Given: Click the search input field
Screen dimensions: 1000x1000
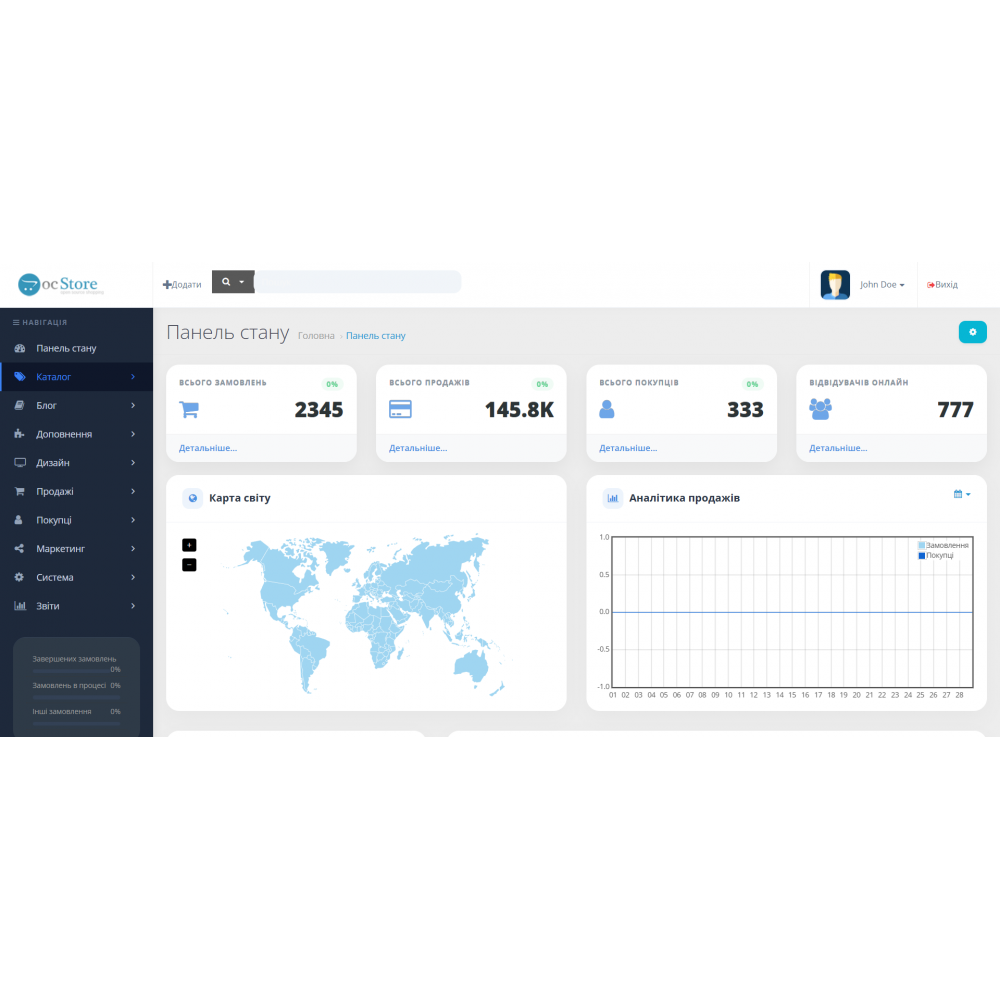Looking at the screenshot, I should click(x=358, y=282).
